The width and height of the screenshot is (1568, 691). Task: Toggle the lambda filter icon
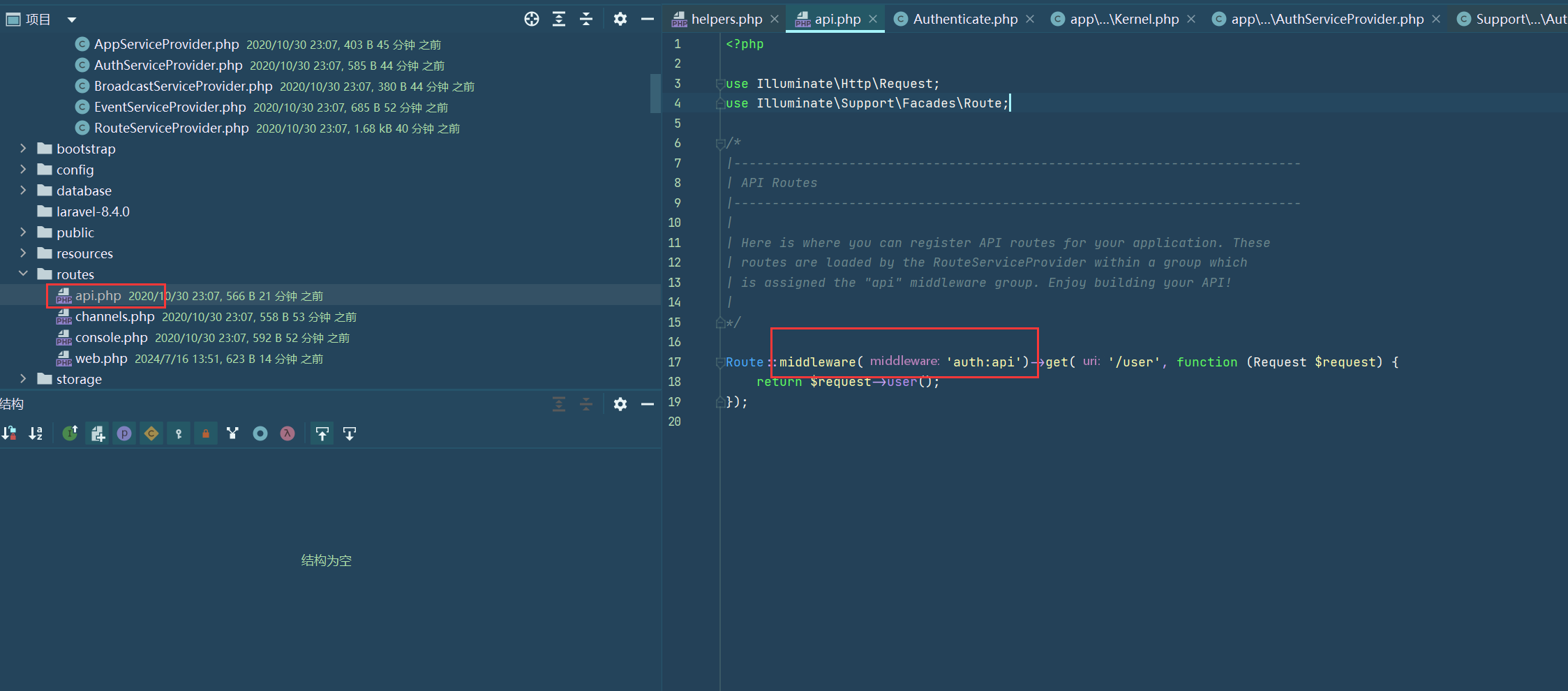288,433
